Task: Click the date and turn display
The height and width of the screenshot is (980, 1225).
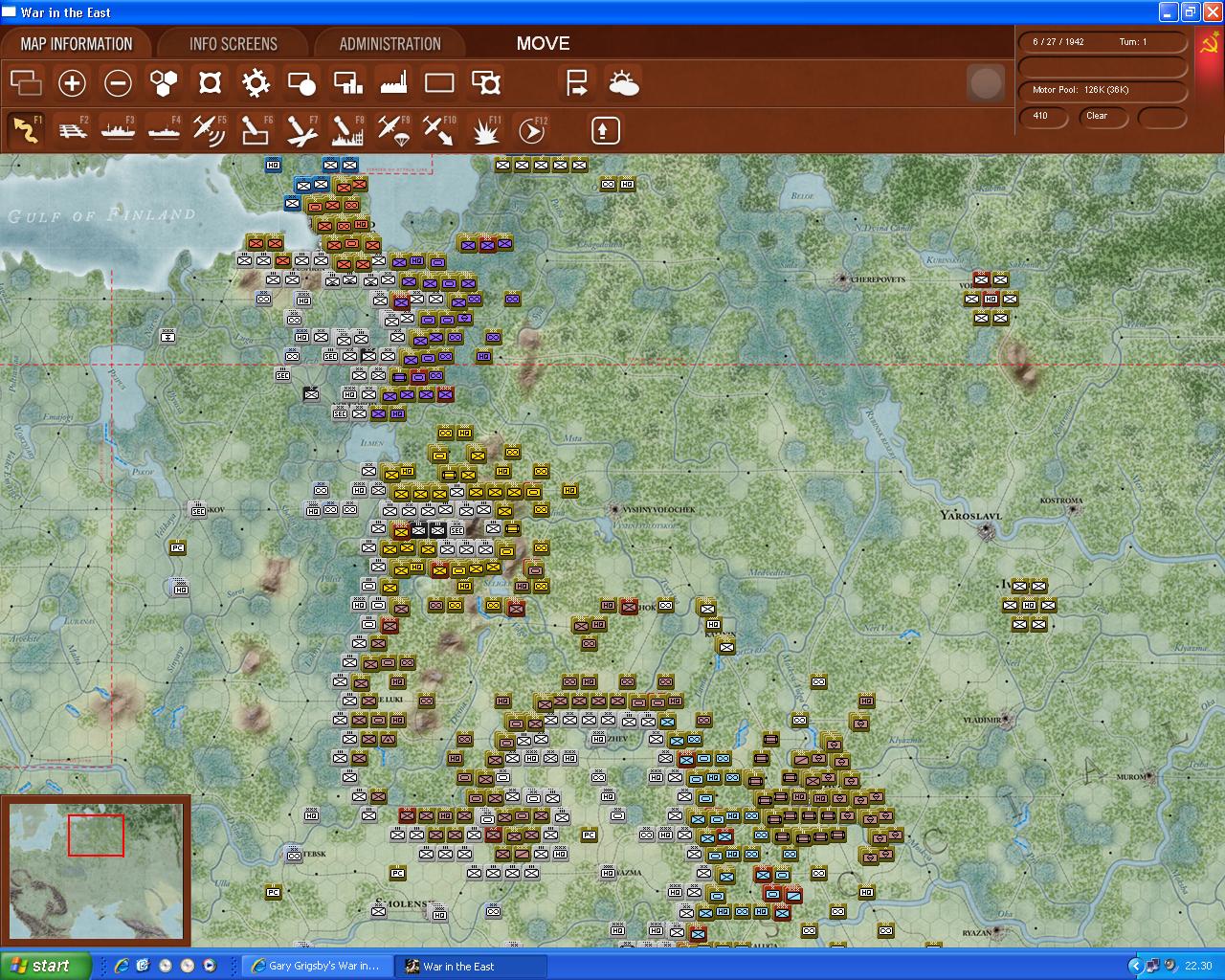Action: 1102,42
